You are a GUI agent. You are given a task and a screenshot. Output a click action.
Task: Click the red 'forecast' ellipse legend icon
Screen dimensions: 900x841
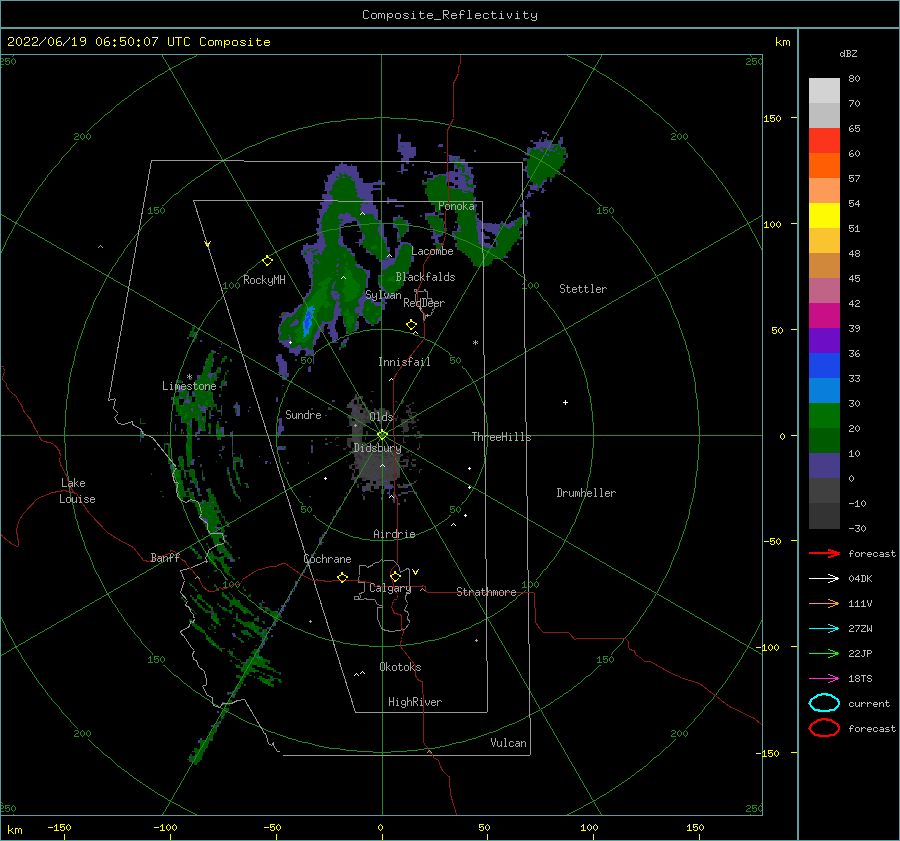pos(824,728)
